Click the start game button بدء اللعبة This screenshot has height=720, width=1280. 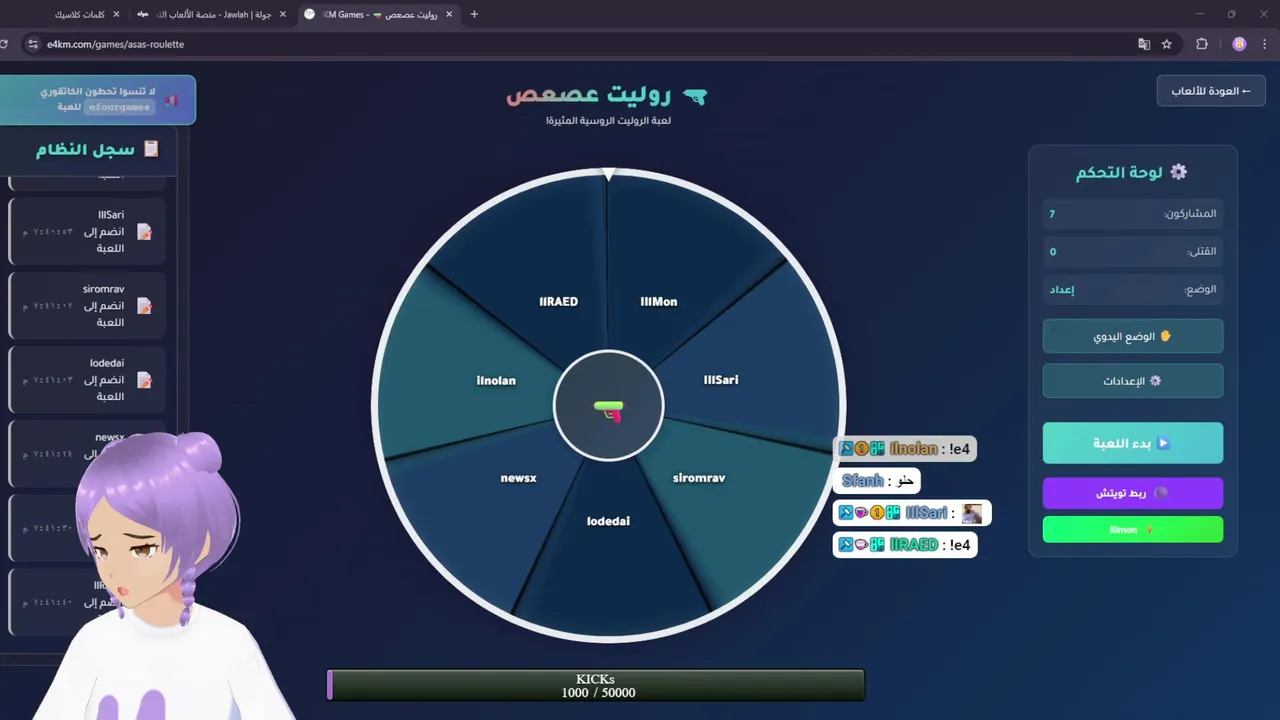[x=1132, y=443]
